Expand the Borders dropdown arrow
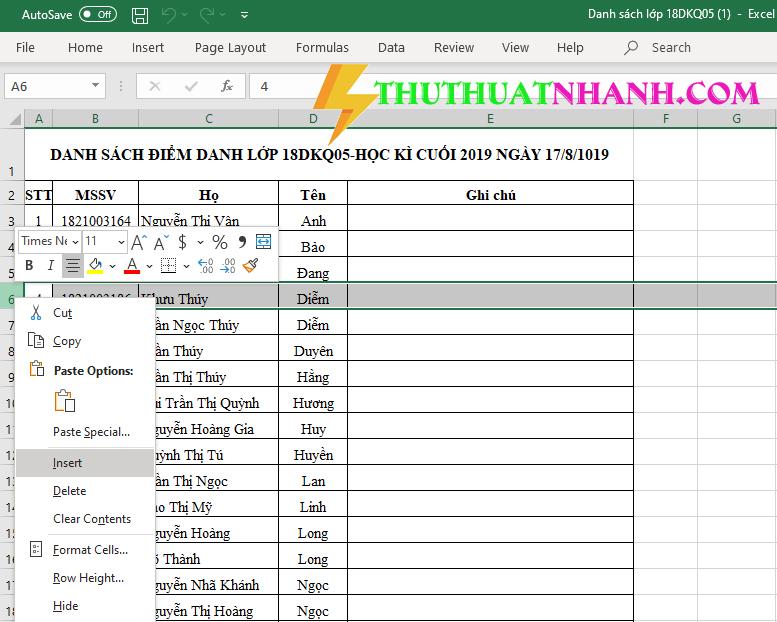Screen dimensions: 777x622 pos(186,267)
